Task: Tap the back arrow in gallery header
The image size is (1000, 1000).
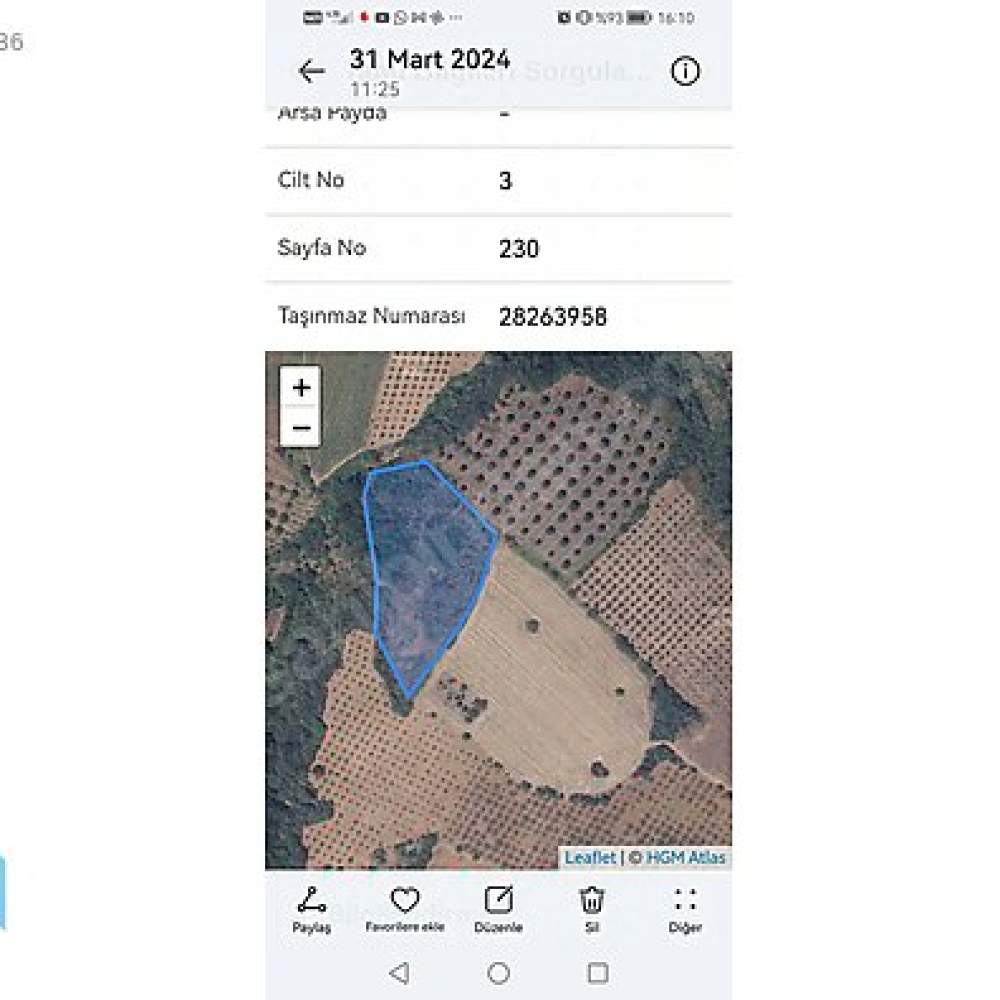Action: coord(311,71)
